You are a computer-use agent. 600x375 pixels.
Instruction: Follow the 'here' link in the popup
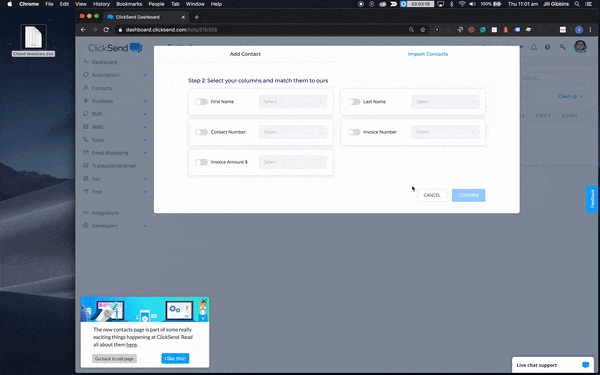(131, 345)
